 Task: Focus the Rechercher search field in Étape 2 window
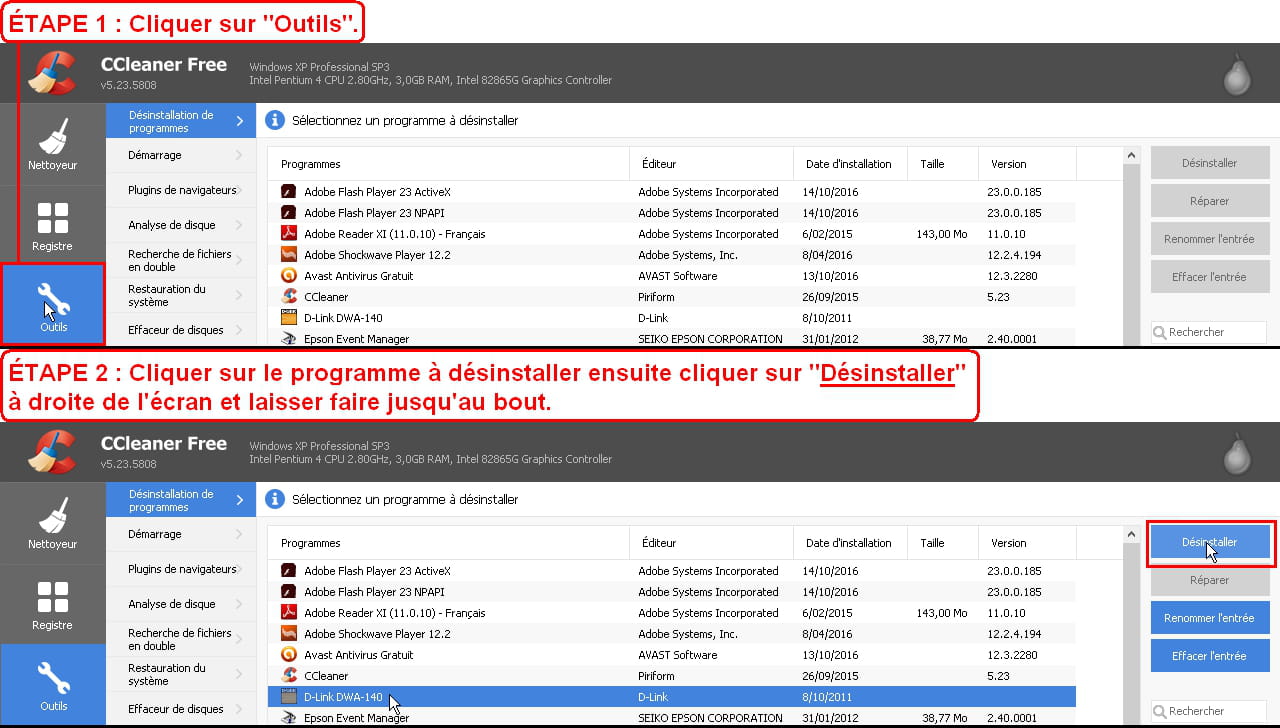point(1209,711)
